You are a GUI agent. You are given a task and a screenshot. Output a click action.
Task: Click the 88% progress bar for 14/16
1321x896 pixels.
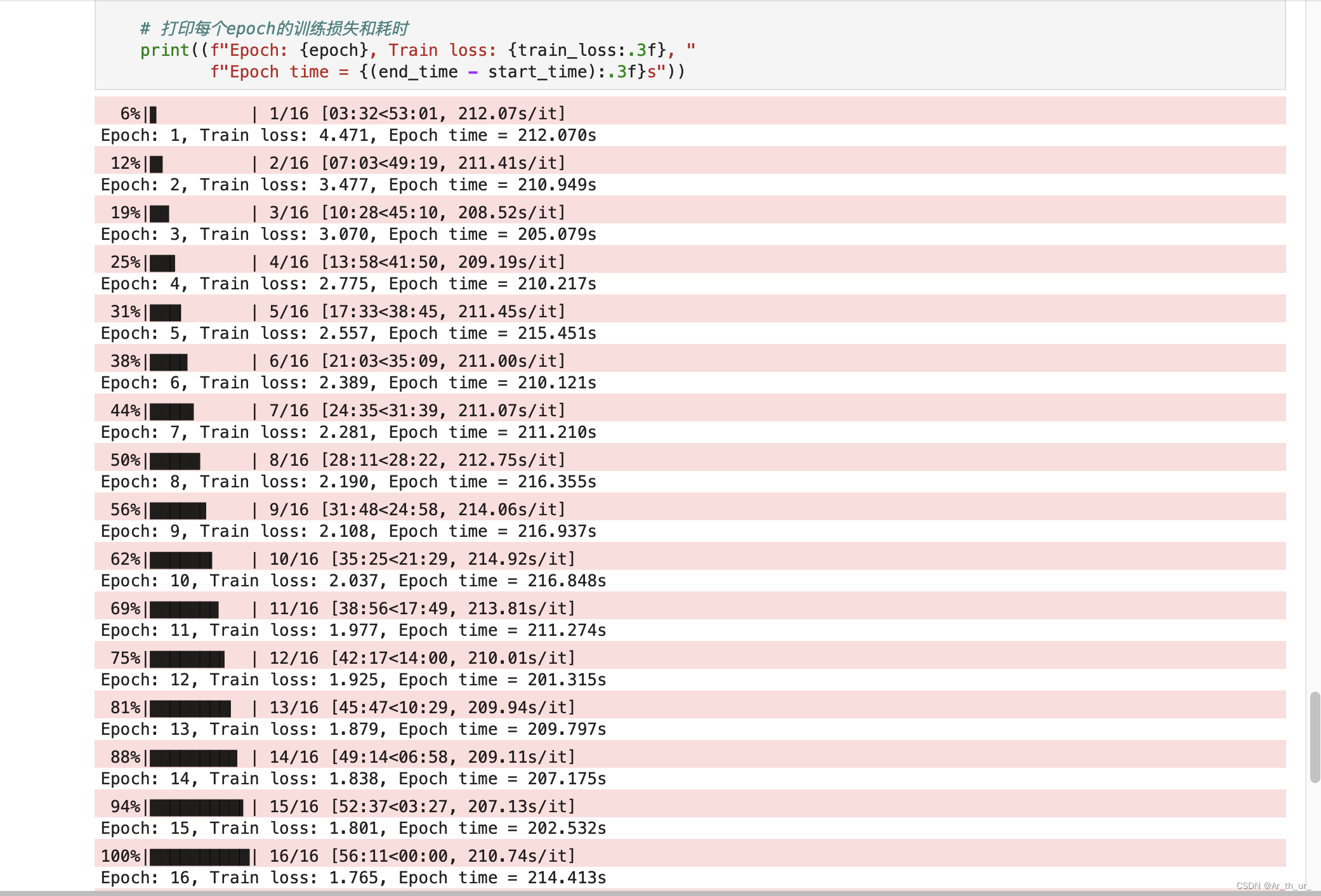click(x=190, y=756)
